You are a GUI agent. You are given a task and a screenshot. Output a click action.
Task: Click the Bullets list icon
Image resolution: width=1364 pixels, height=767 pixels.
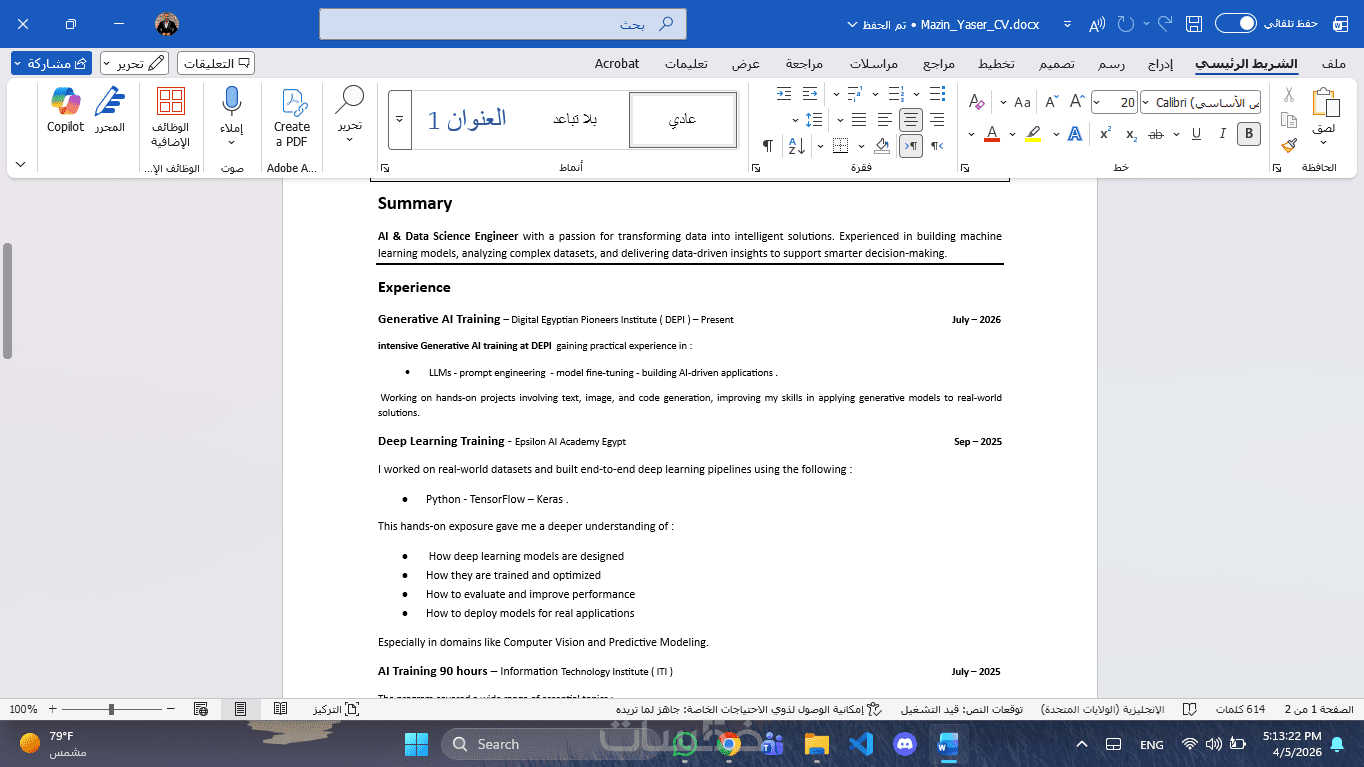[x=937, y=94]
